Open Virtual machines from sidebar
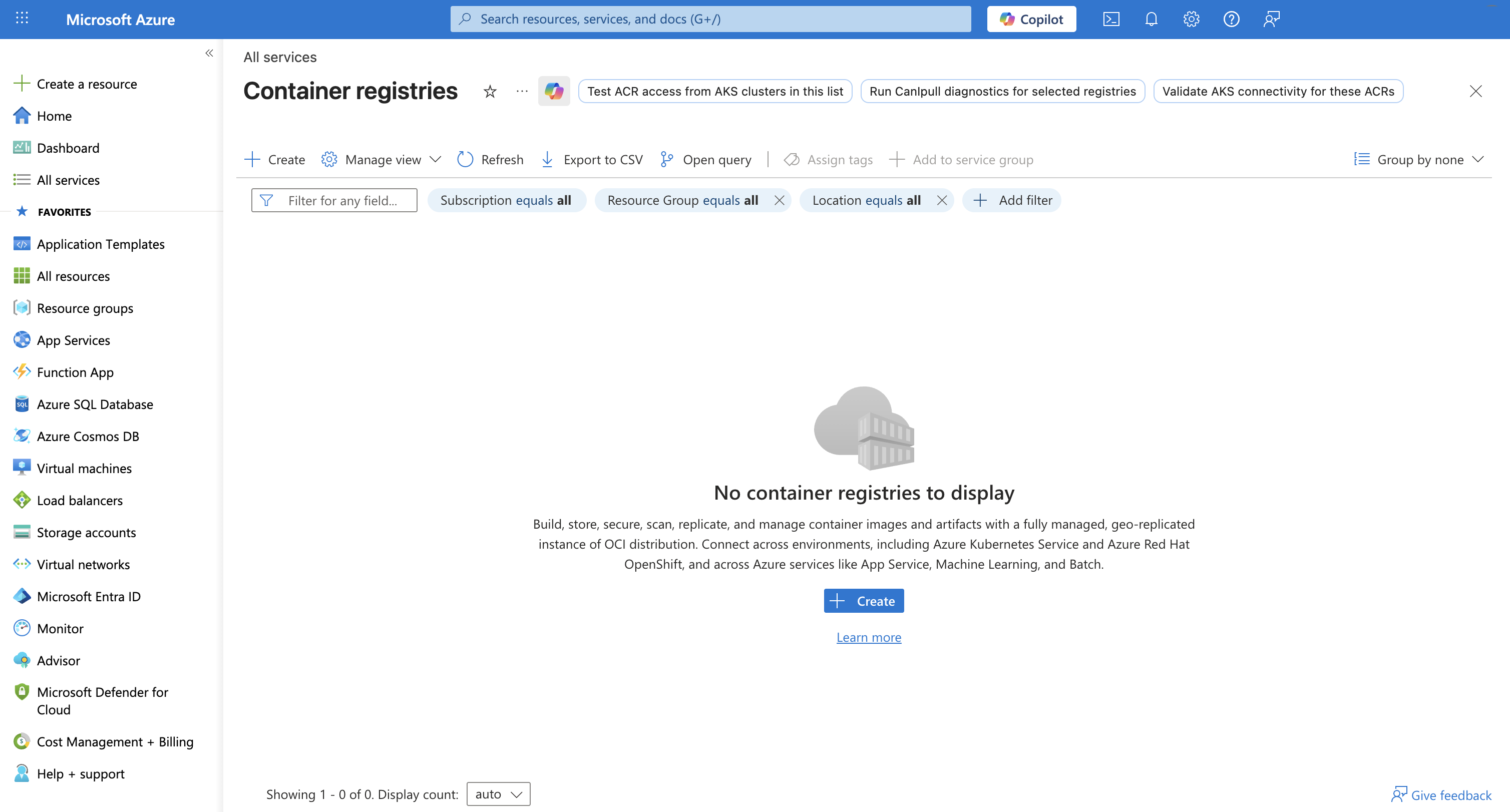The width and height of the screenshot is (1510, 812). 84,468
